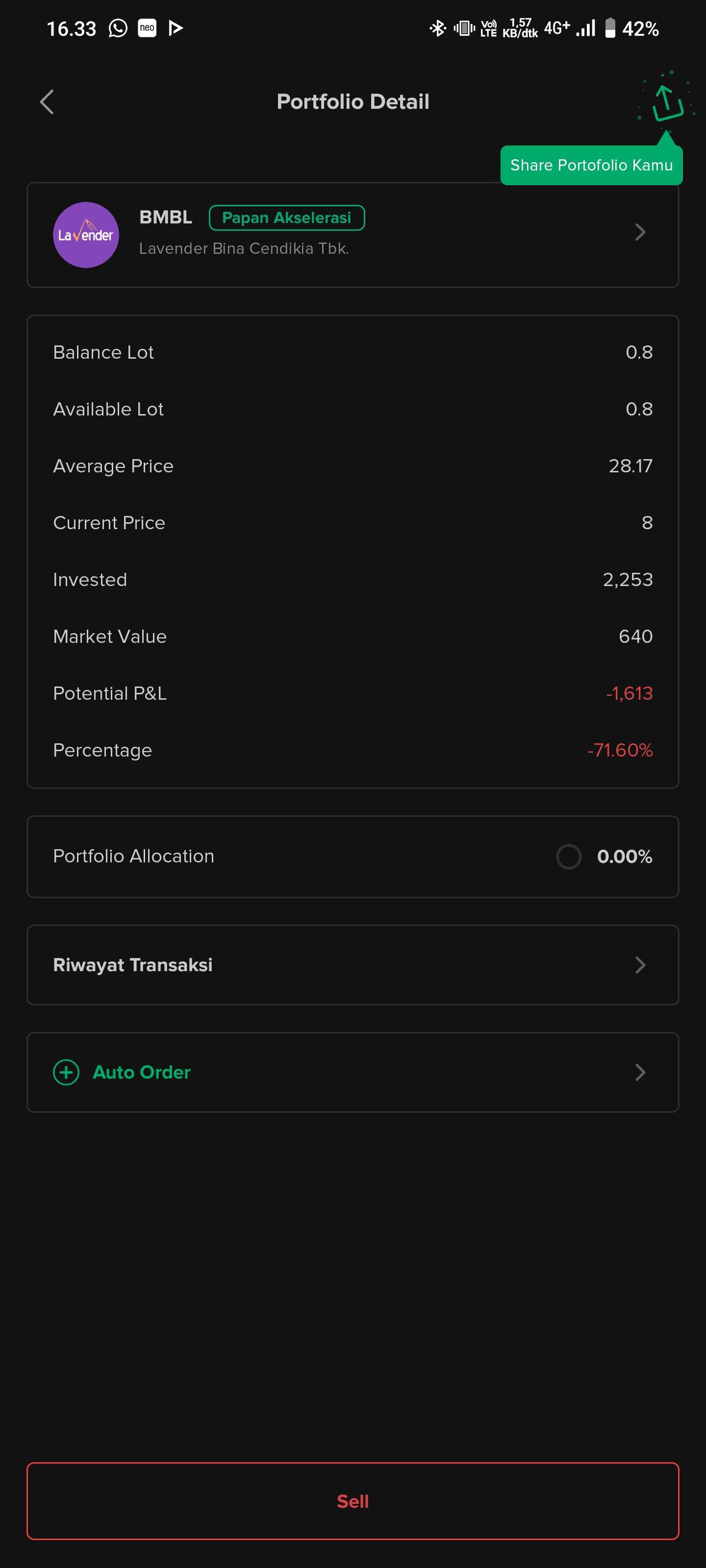
Task: Tap the Share Portofolio Kamu tooltip
Action: pyautogui.click(x=591, y=166)
